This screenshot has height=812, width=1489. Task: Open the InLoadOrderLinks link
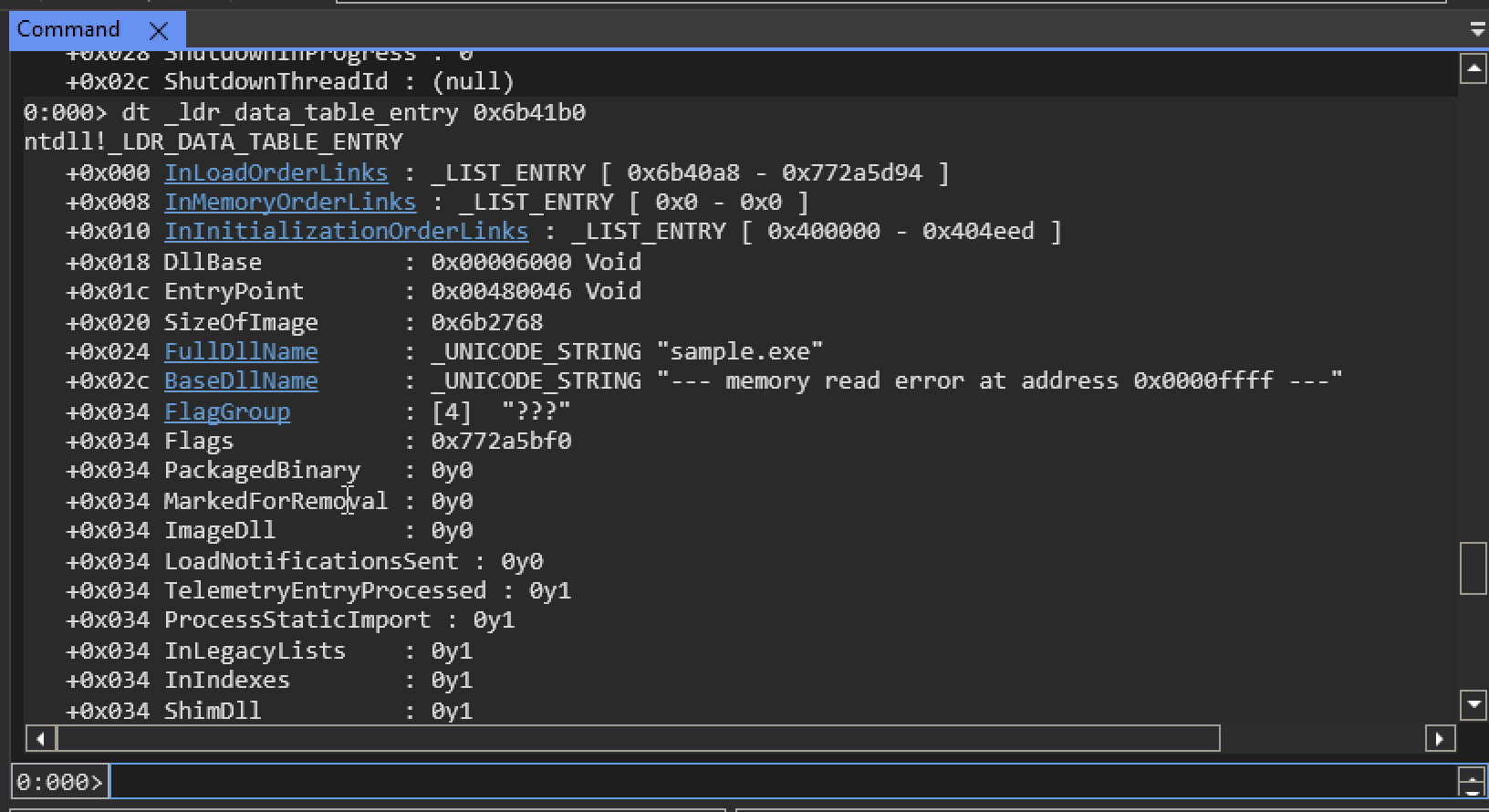pyautogui.click(x=276, y=172)
